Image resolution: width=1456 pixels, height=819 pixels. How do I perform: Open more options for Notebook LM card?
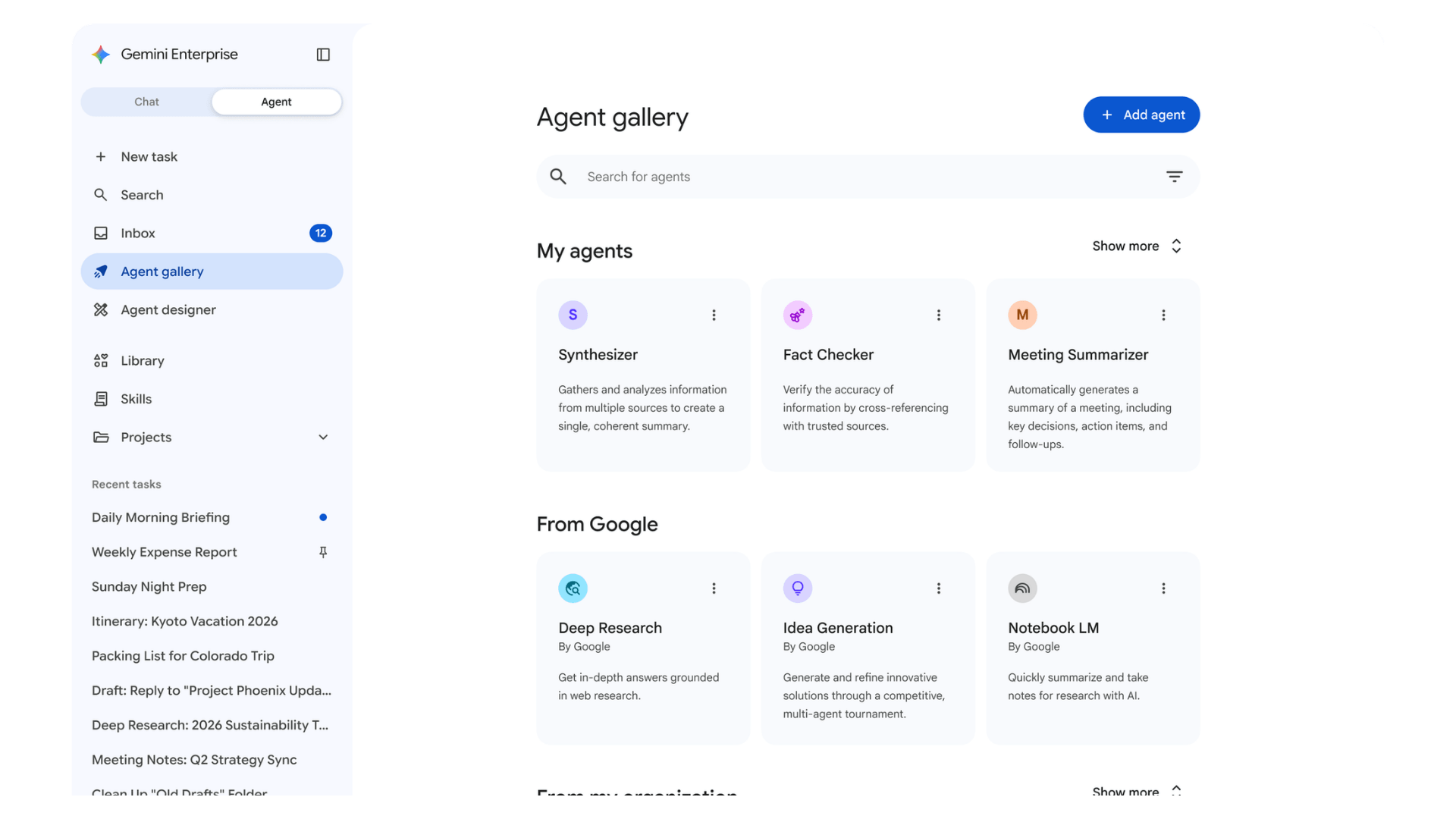tap(1163, 588)
